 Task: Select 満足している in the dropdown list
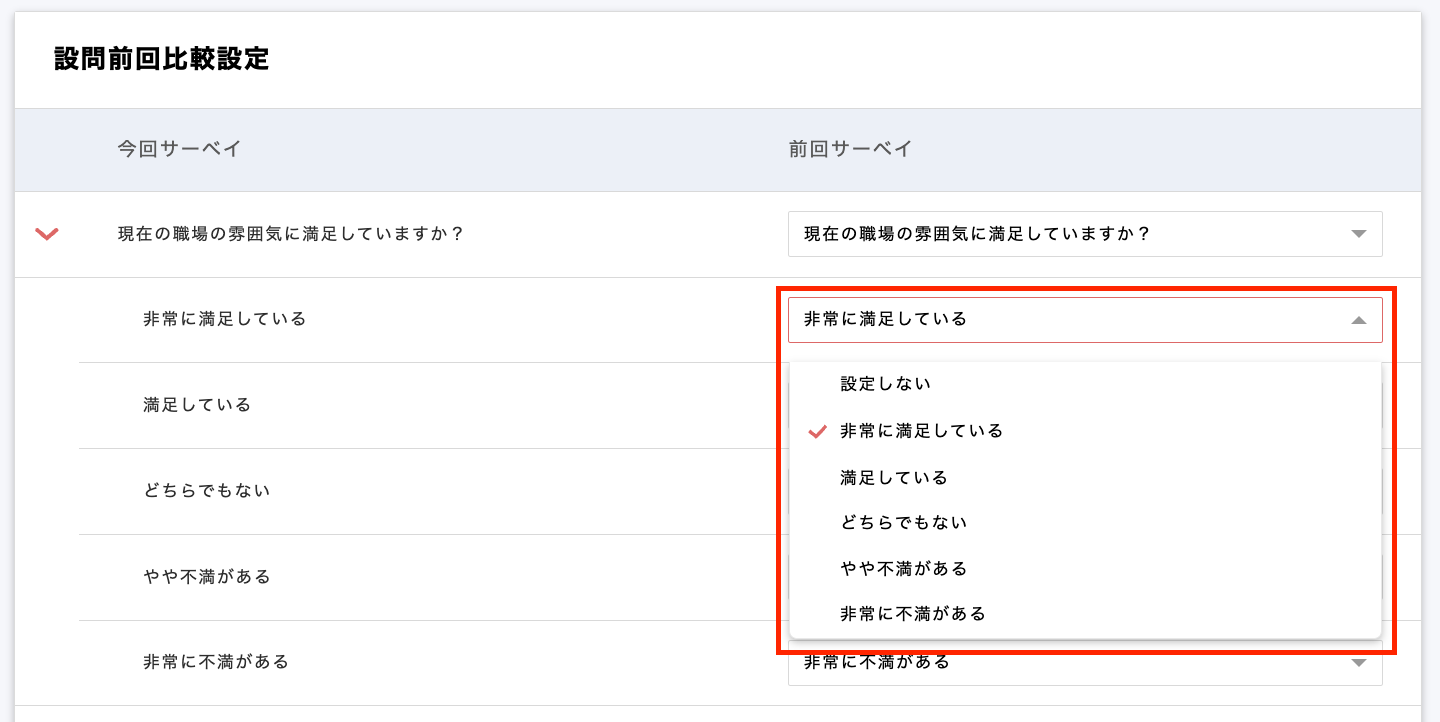point(894,478)
